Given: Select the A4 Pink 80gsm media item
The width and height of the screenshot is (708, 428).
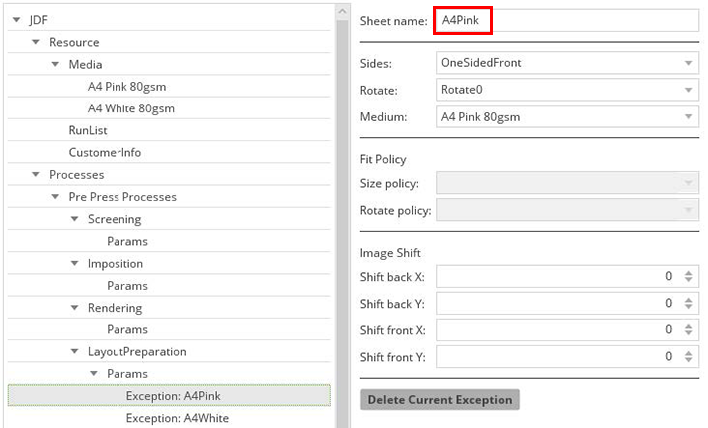Looking at the screenshot, I should pyautogui.click(x=131, y=86).
